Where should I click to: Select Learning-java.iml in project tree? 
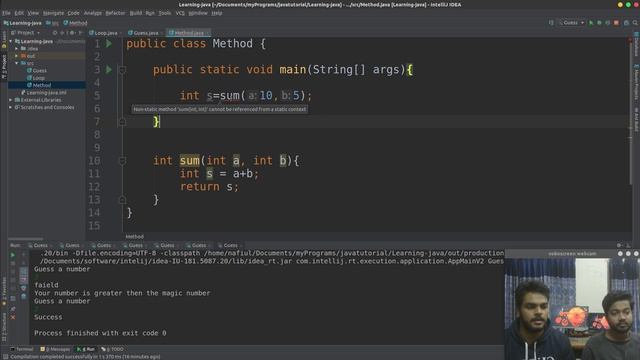click(x=44, y=93)
